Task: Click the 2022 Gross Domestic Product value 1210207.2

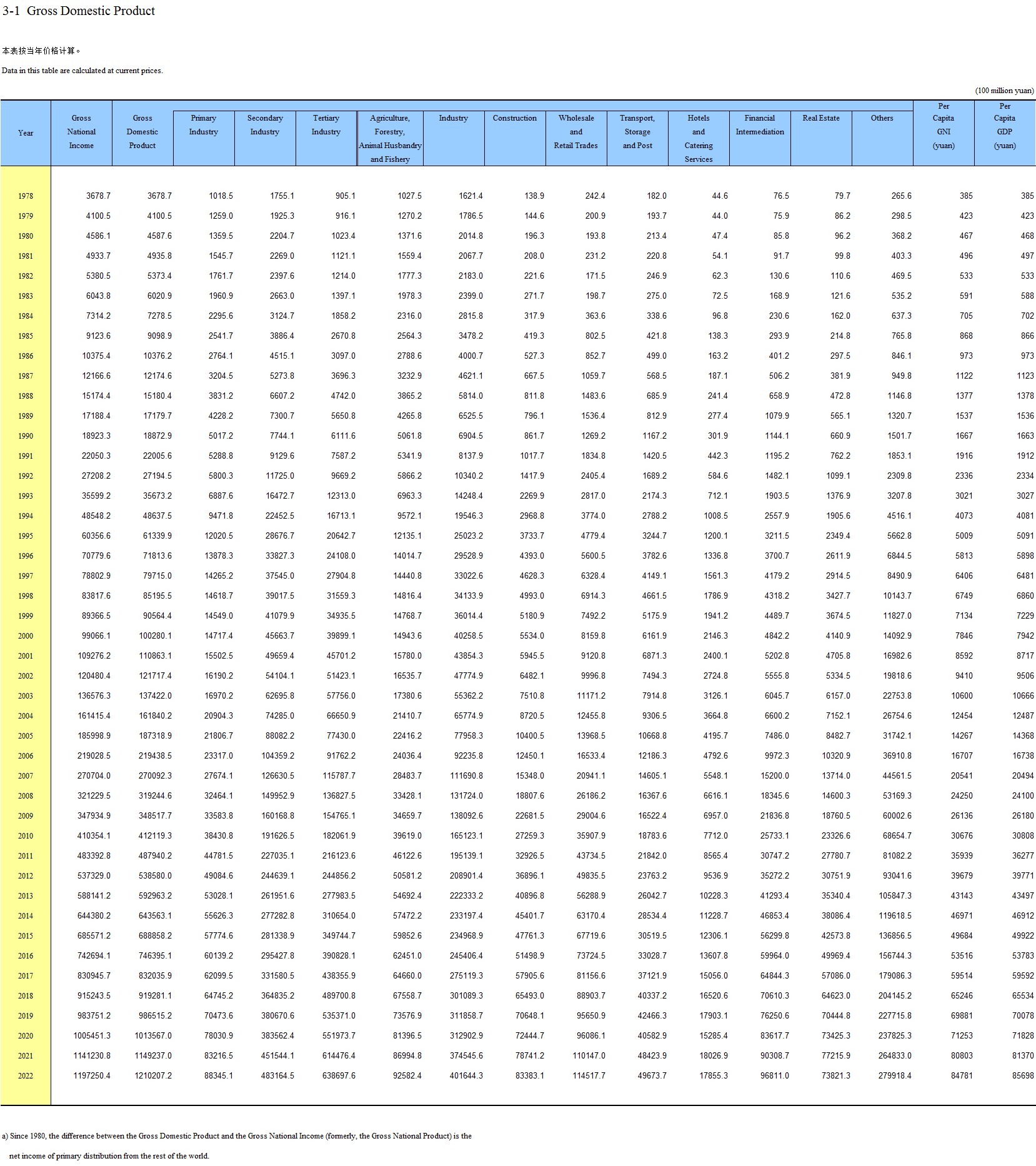Action: [153, 1076]
